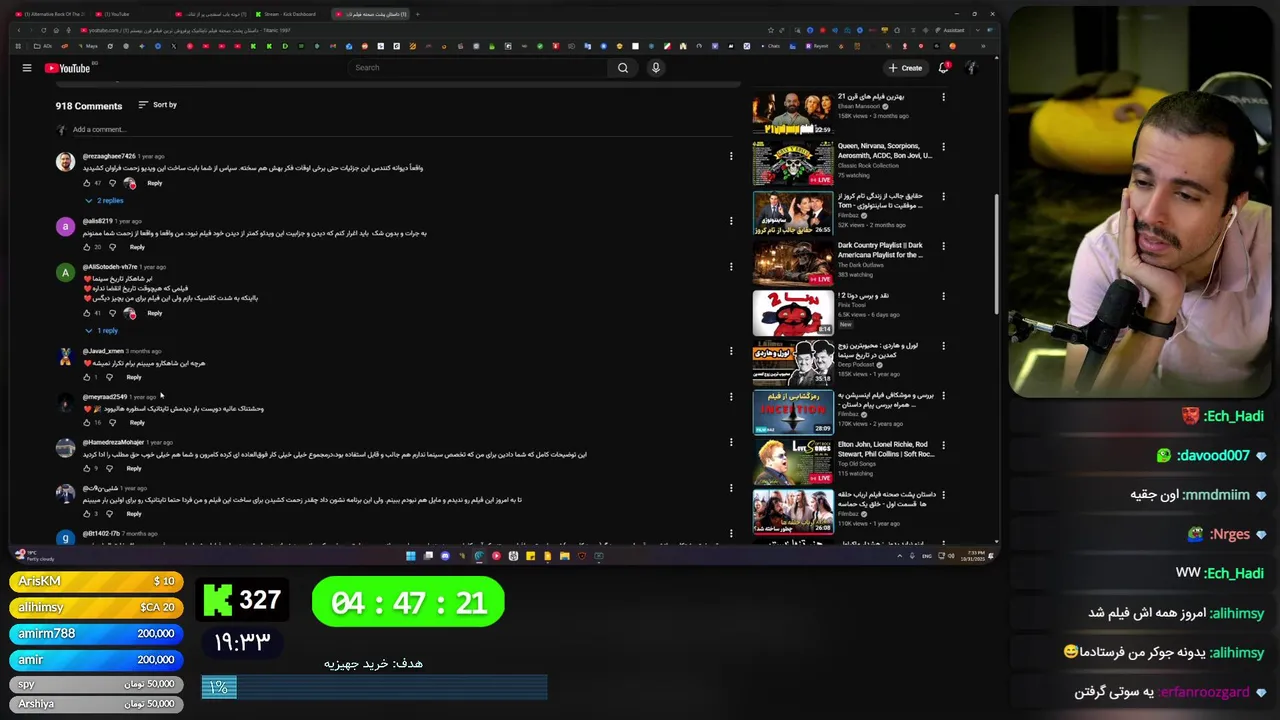Open the account avatar menu
This screenshot has width=1280, height=720.
pos(971,68)
